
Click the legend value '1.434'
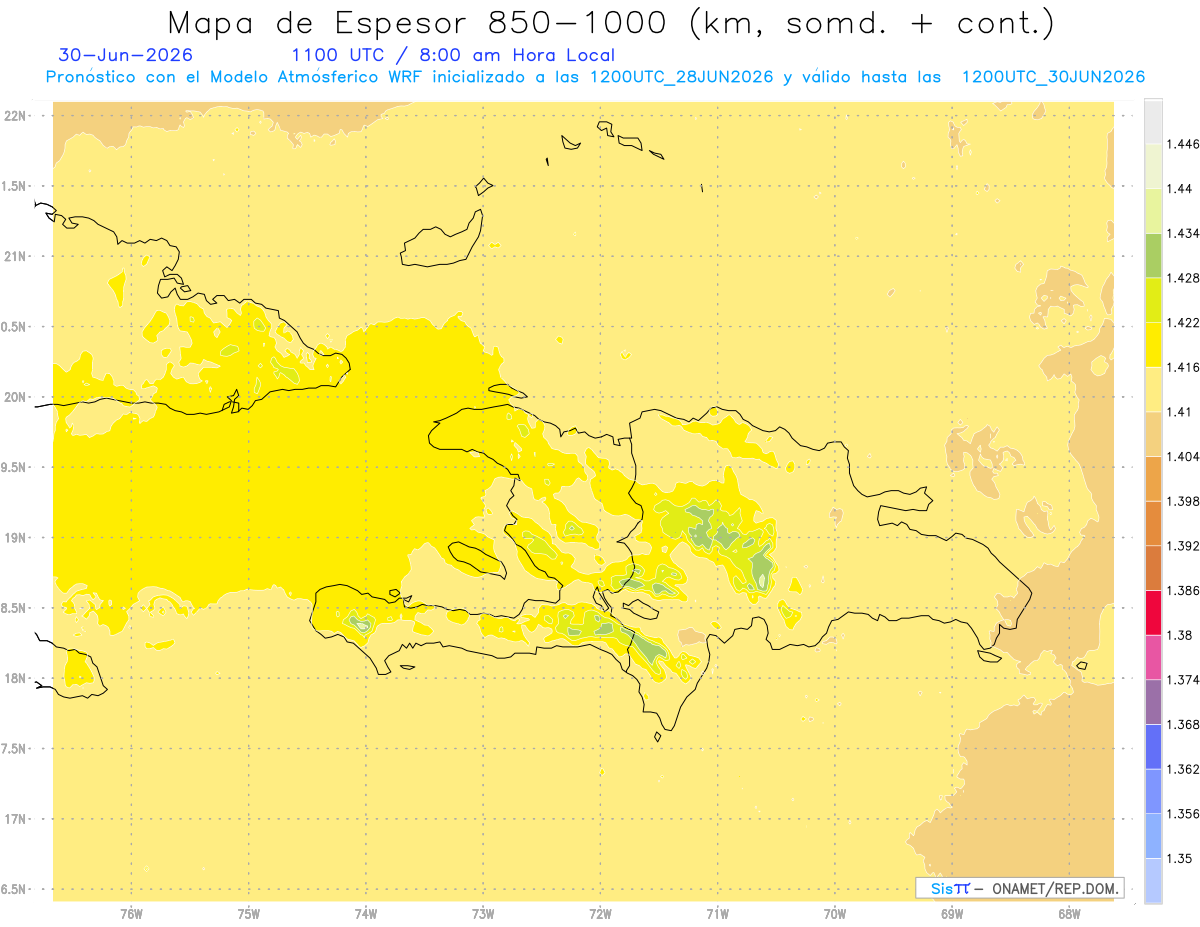point(1185,233)
